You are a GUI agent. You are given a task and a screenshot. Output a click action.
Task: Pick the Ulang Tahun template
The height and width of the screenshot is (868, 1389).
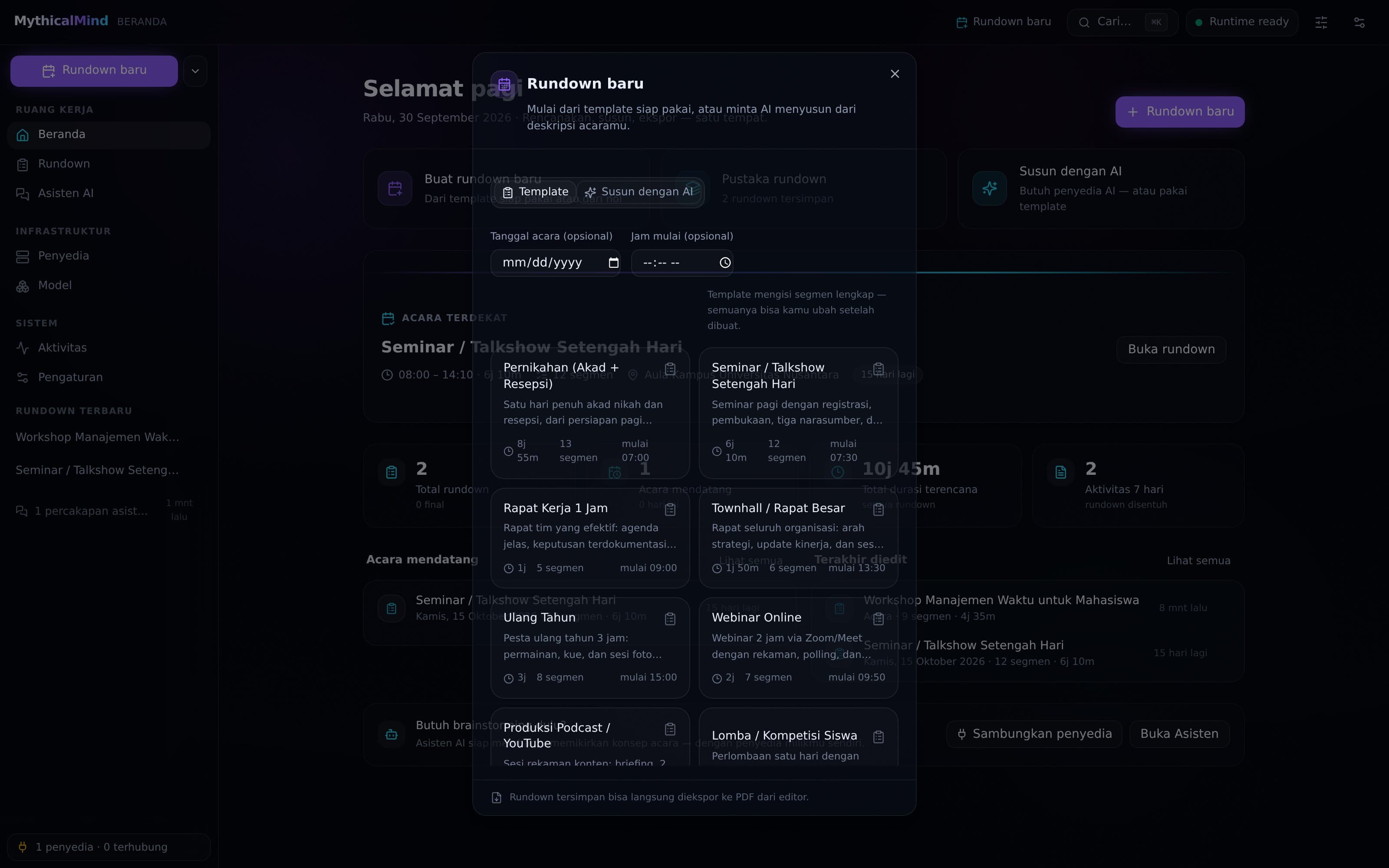click(x=590, y=648)
